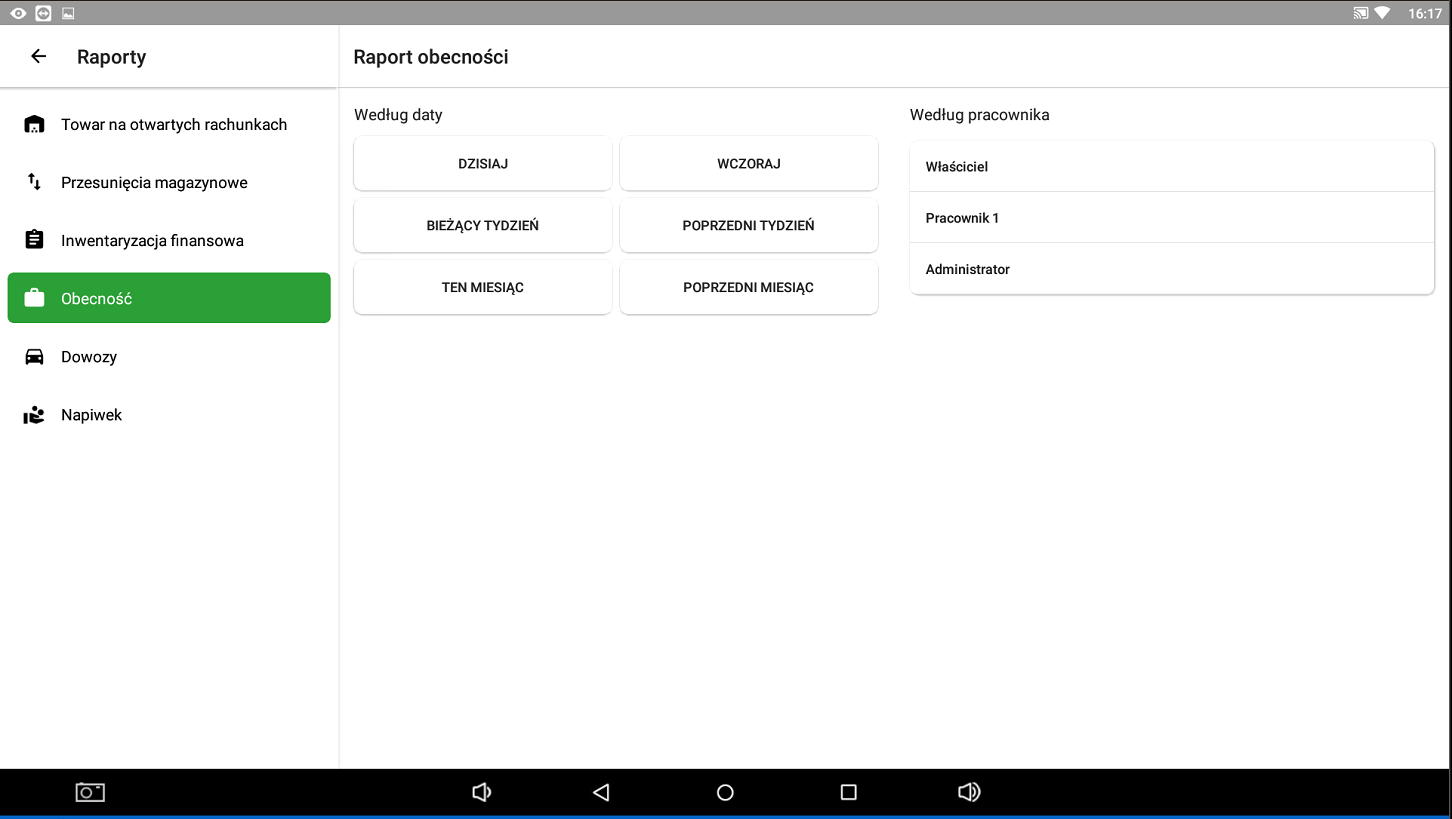Choose Pracownik 1 in employee list
Screen dimensions: 1452x819
pos(1171,218)
